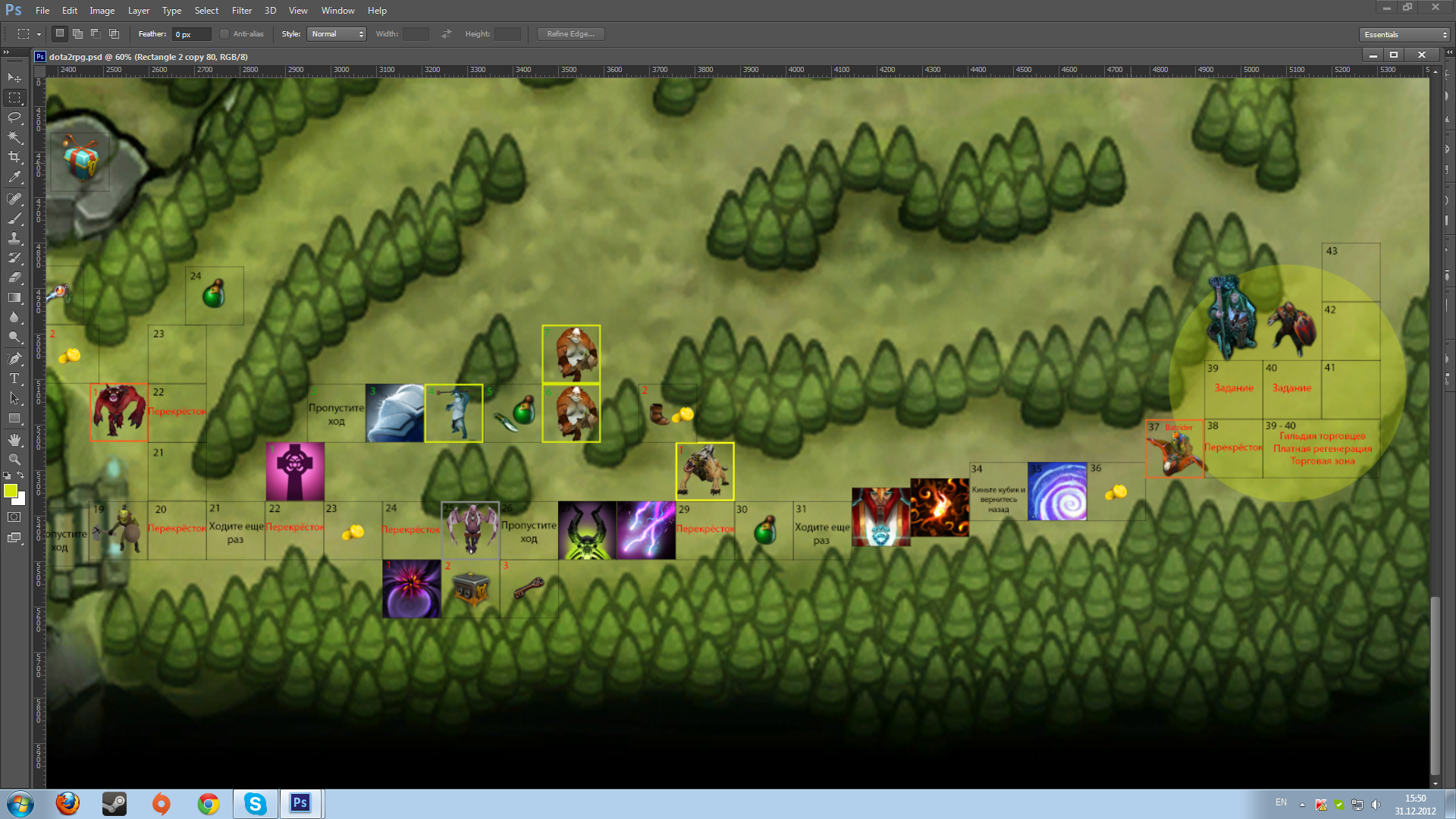This screenshot has width=1456, height=819.
Task: Toggle the Anti-alias checkbox
Action: click(224, 34)
